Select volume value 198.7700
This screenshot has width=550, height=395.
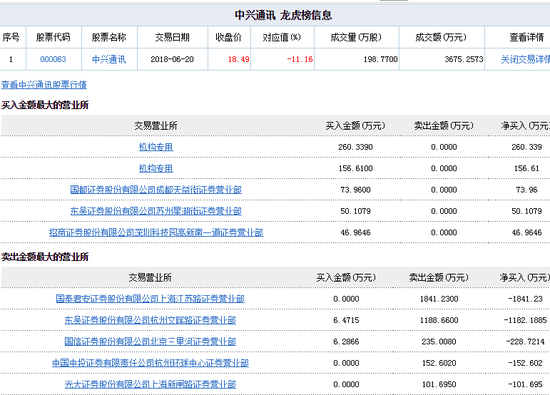pyautogui.click(x=381, y=59)
